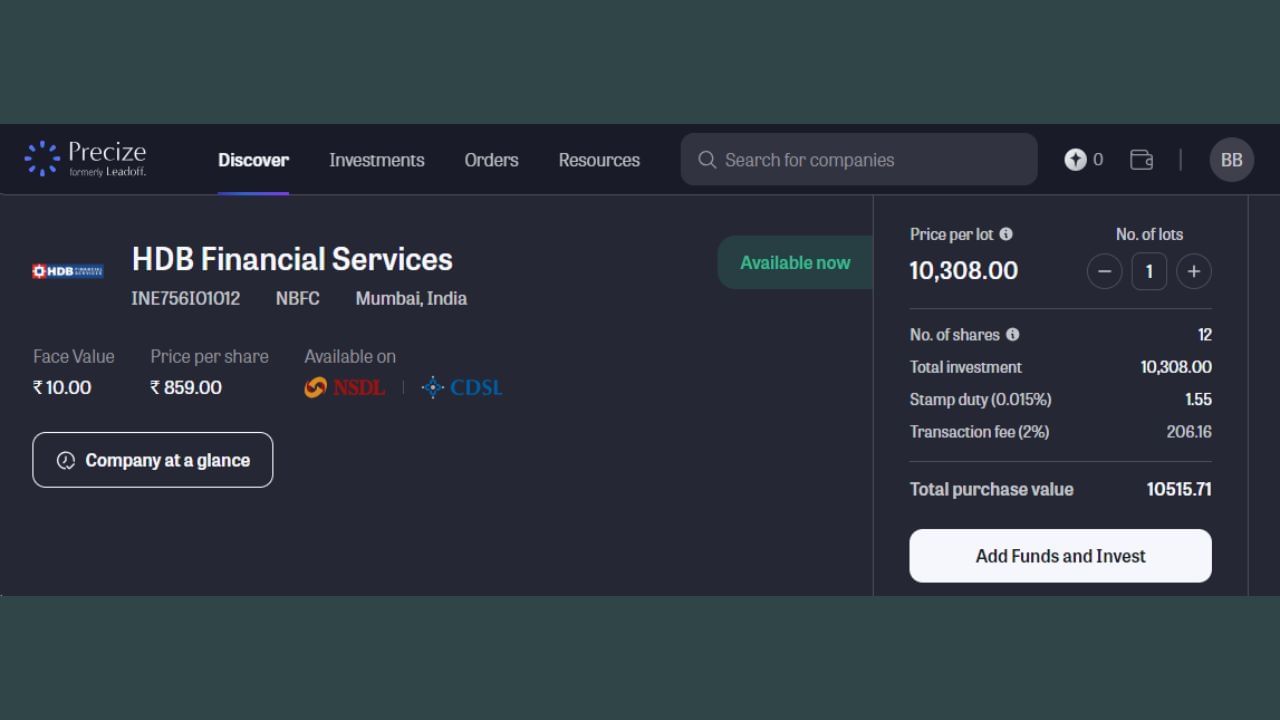Click the Available now badge
Viewport: 1280px width, 720px height.
[795, 263]
